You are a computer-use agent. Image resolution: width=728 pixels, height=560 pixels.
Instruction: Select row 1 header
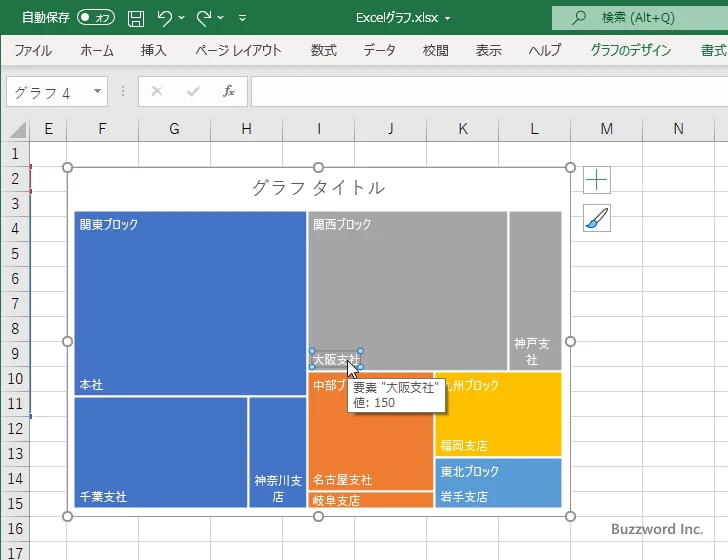15,154
